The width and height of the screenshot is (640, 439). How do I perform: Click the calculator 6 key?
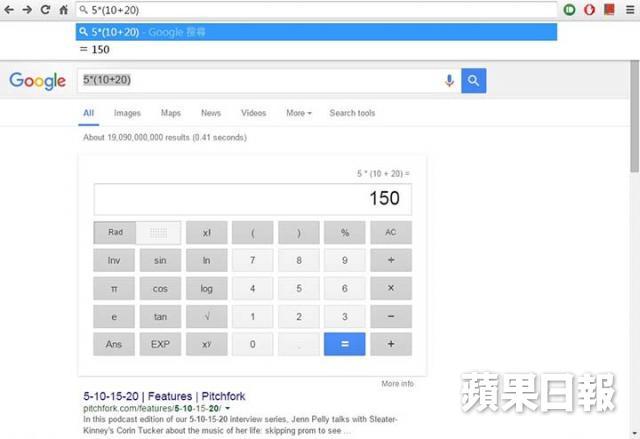click(345, 288)
